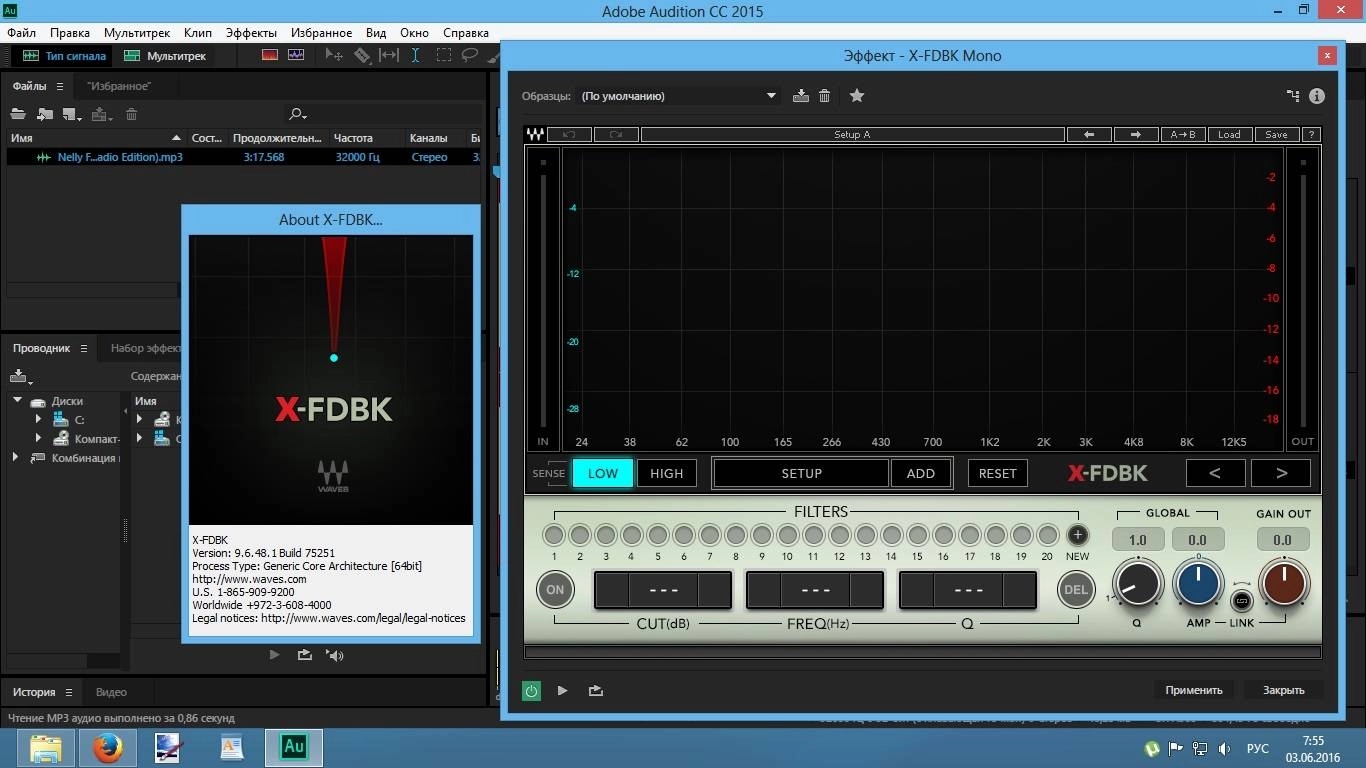Collapse the Disks tree node
The image size is (1366, 768).
[17, 401]
